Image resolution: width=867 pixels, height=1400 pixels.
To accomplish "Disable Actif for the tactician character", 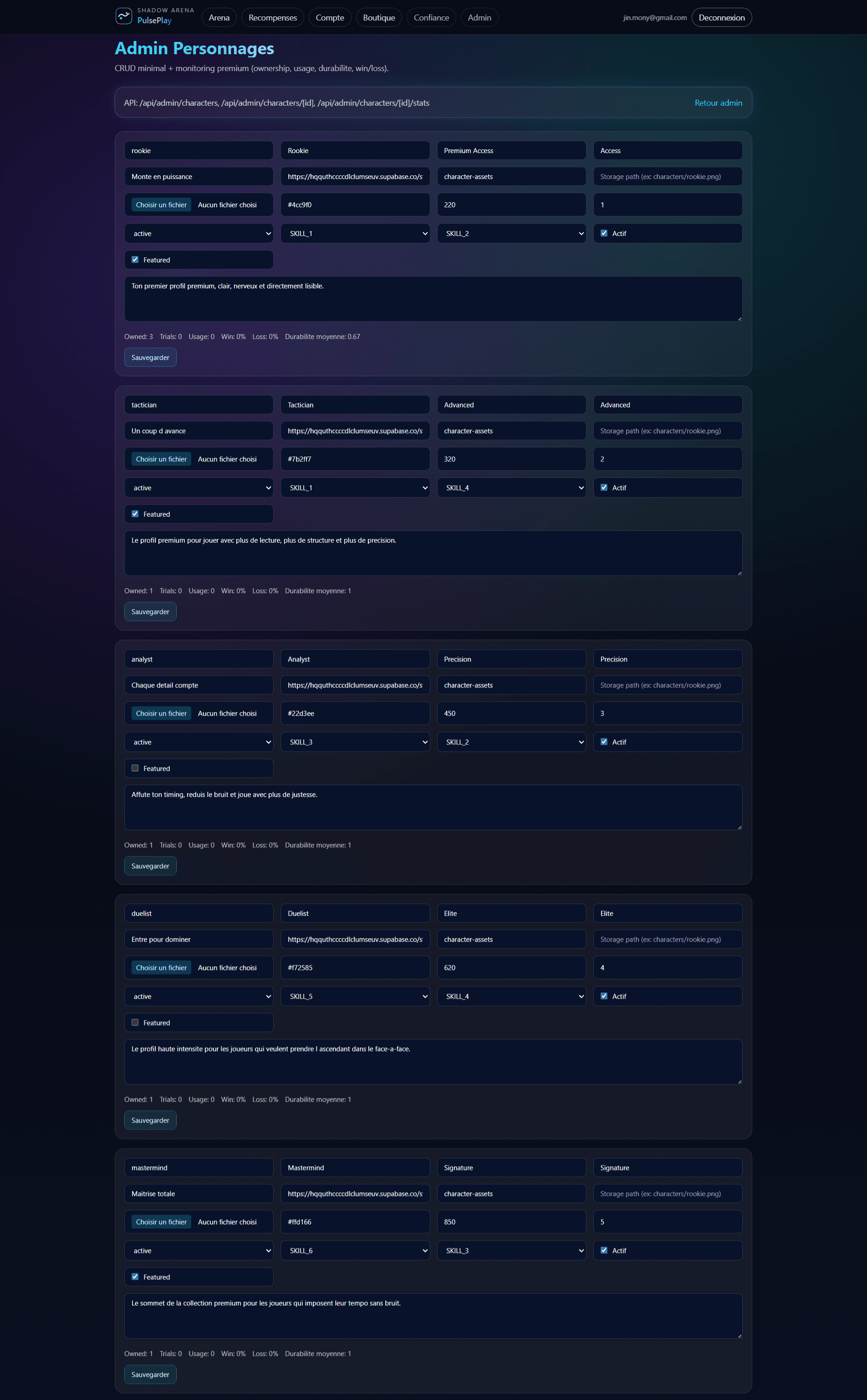I will (x=604, y=487).
